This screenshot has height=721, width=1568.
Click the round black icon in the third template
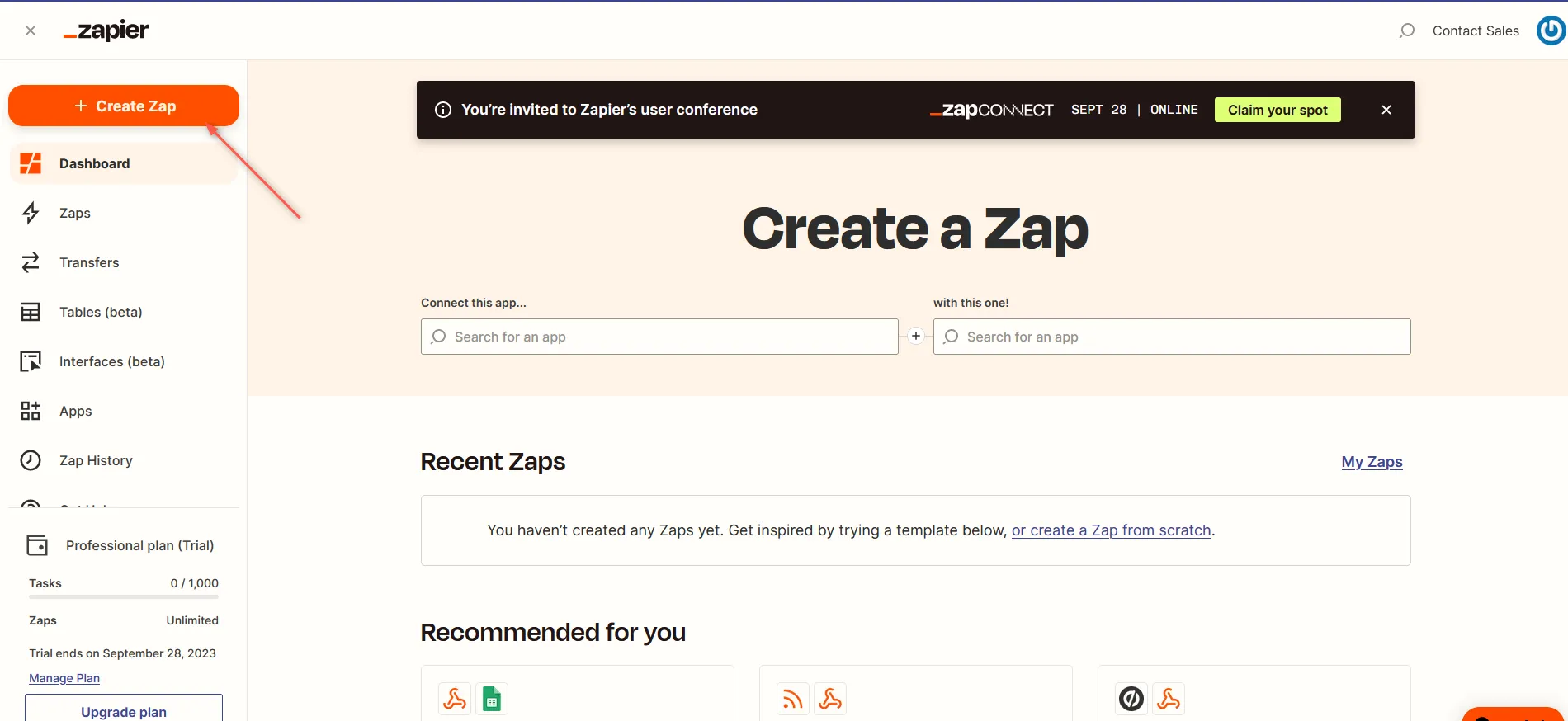[x=1131, y=700]
